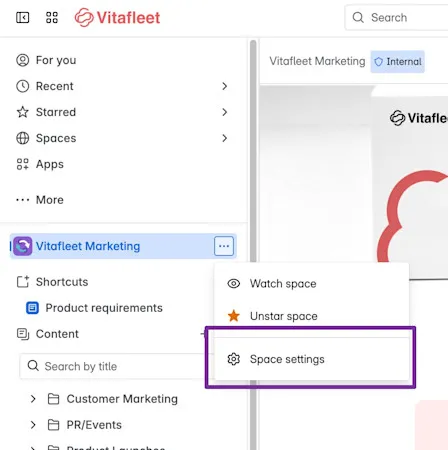
Task: Open the More sidebar item
Action: (x=40, y=200)
